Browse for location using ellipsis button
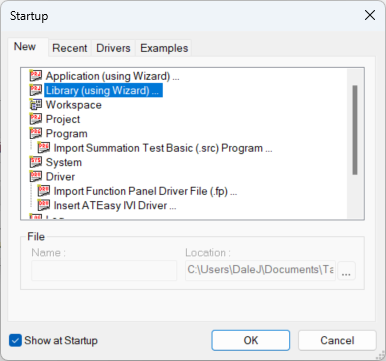Image resolution: width=386 pixels, height=361 pixels. [x=346, y=271]
